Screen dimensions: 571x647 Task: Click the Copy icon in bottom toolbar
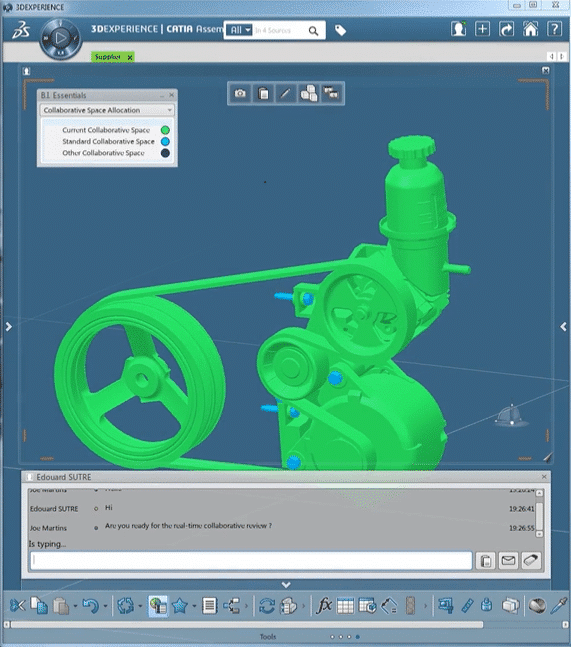coord(40,606)
